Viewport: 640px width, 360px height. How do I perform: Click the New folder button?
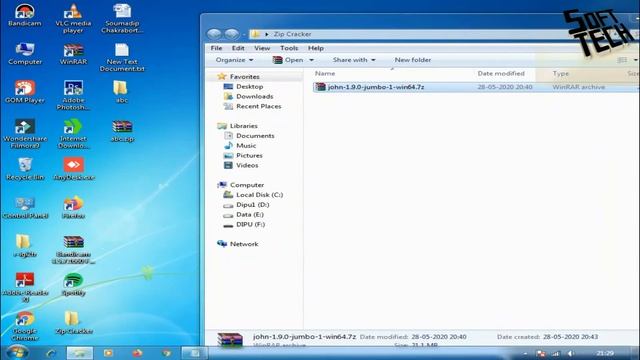(x=413, y=60)
